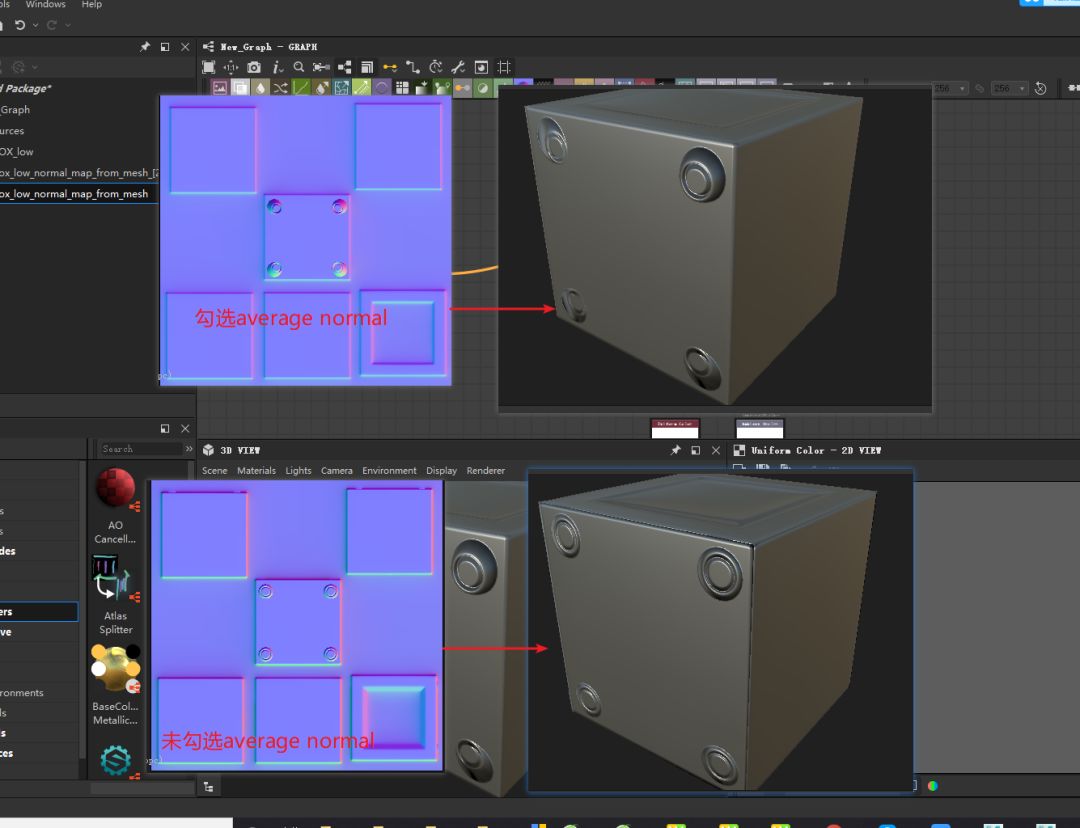Open the Help menu
1080x828 pixels.
pyautogui.click(x=92, y=4)
